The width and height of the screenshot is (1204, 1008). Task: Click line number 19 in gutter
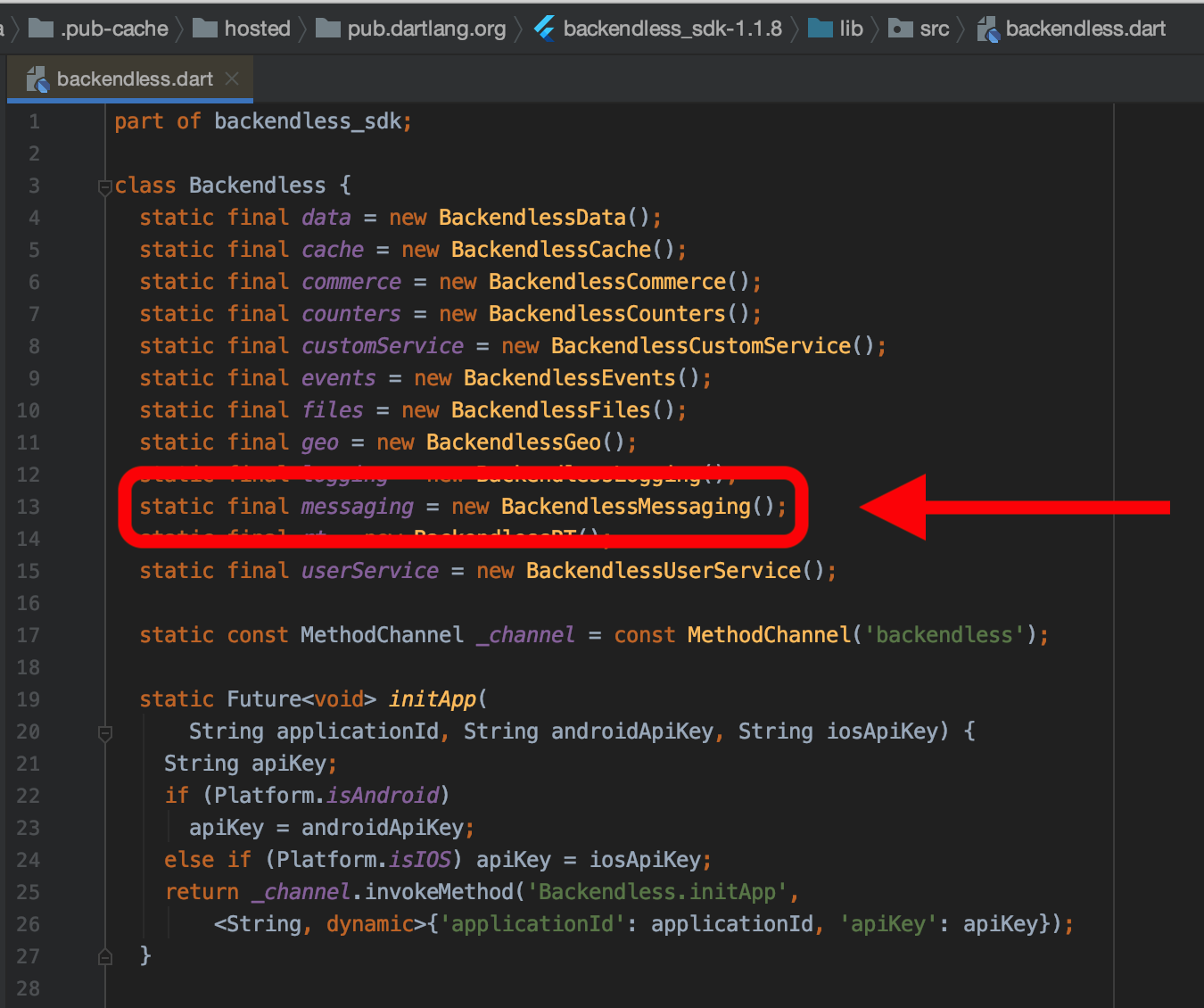coord(29,699)
